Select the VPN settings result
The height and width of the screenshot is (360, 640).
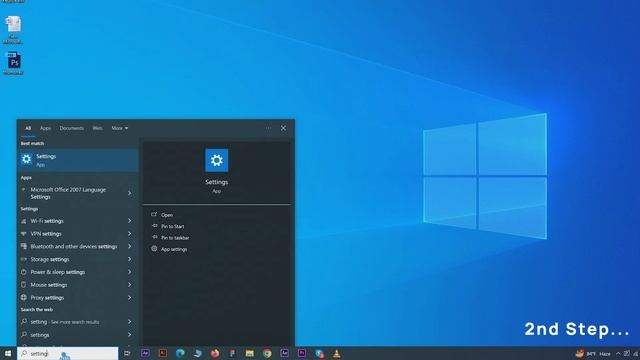coord(78,234)
